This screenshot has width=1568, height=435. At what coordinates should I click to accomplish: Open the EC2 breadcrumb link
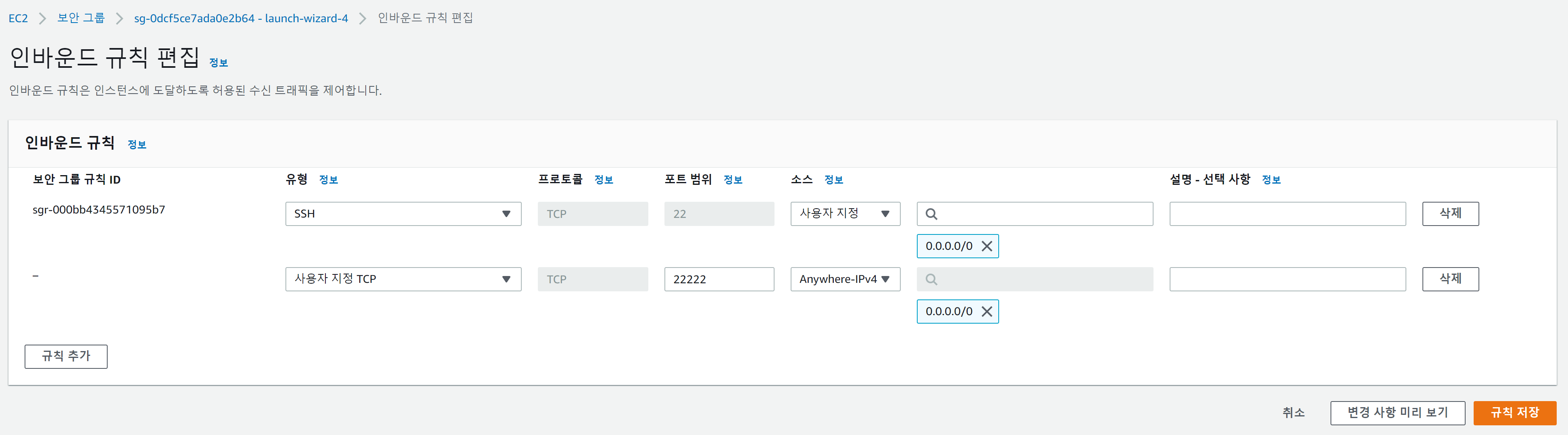(18, 18)
